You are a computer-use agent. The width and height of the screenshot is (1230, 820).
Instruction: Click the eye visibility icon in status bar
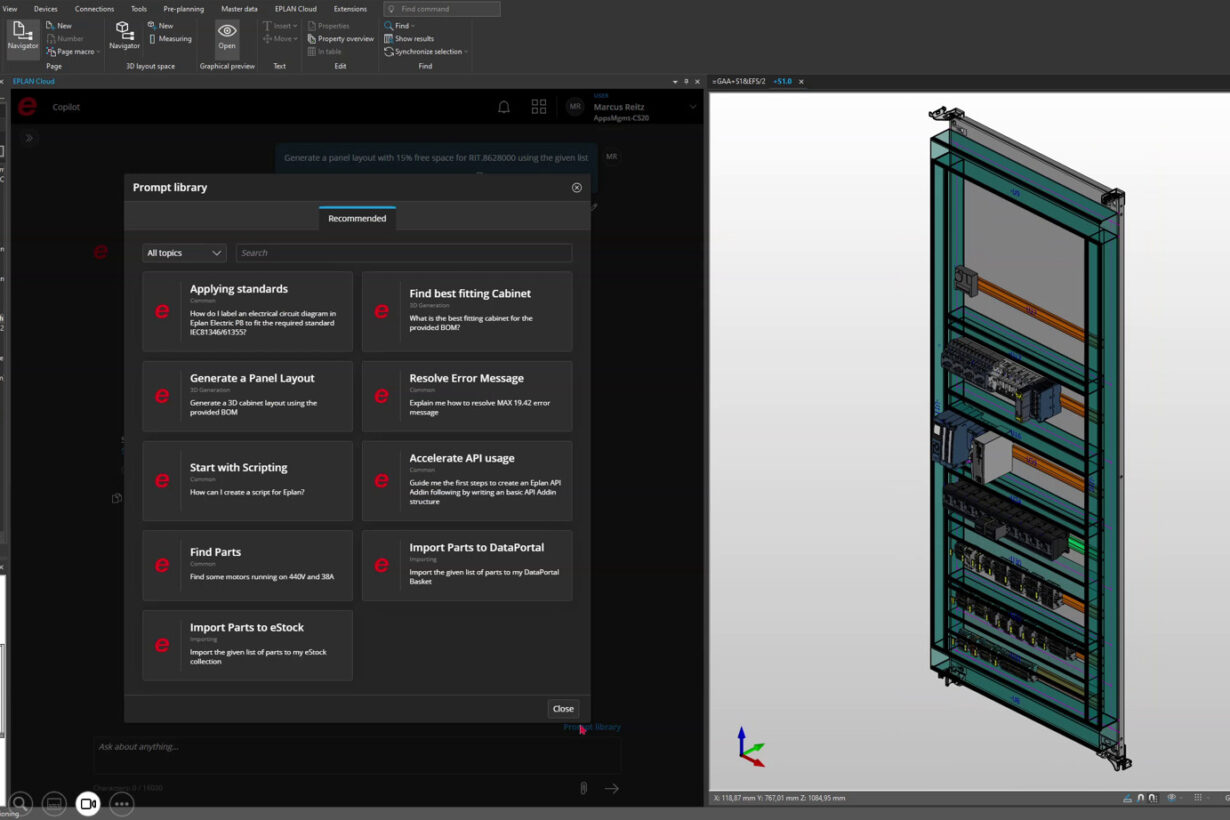[x=1171, y=798]
